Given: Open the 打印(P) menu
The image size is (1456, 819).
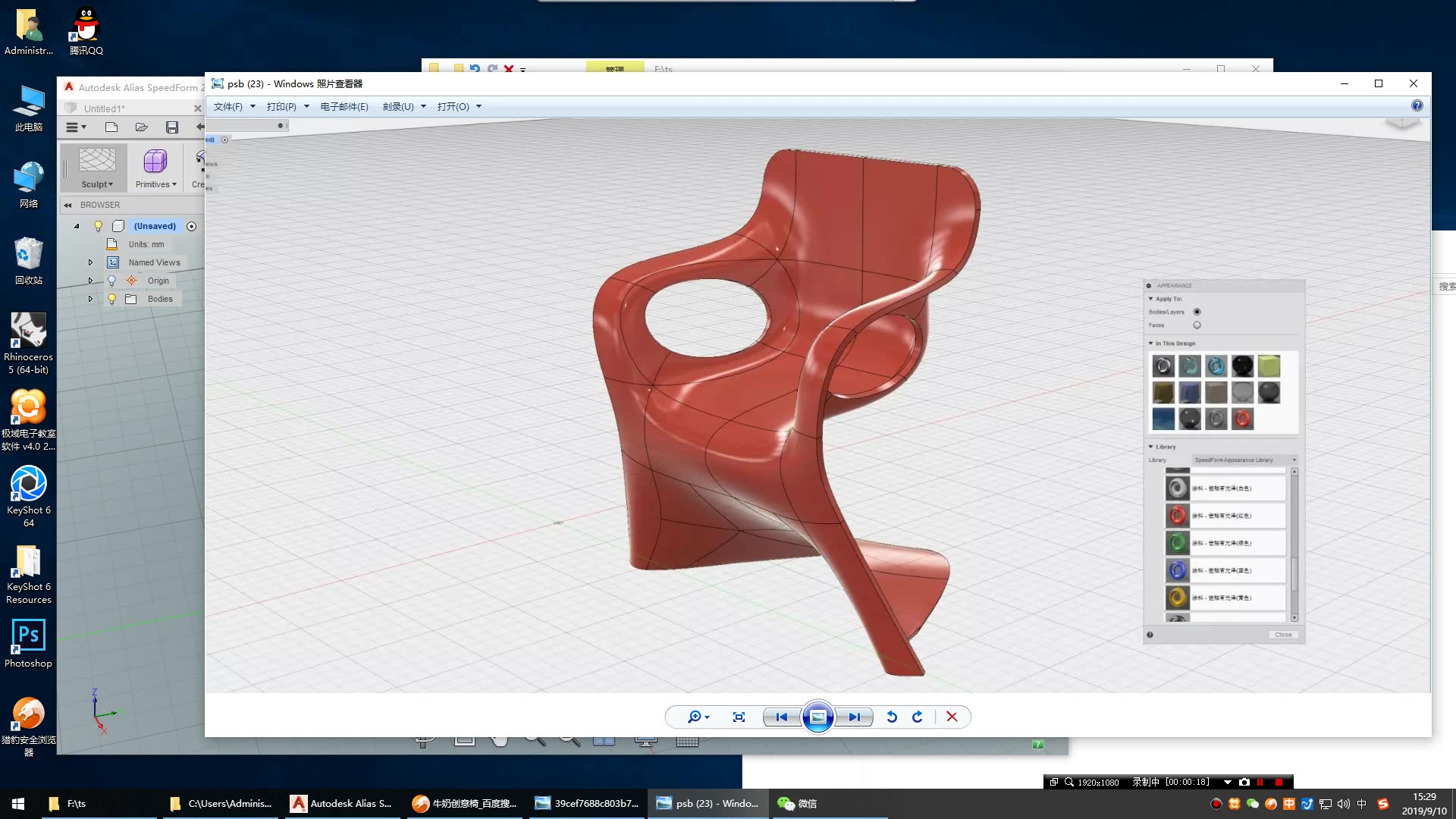Looking at the screenshot, I should pyautogui.click(x=281, y=106).
